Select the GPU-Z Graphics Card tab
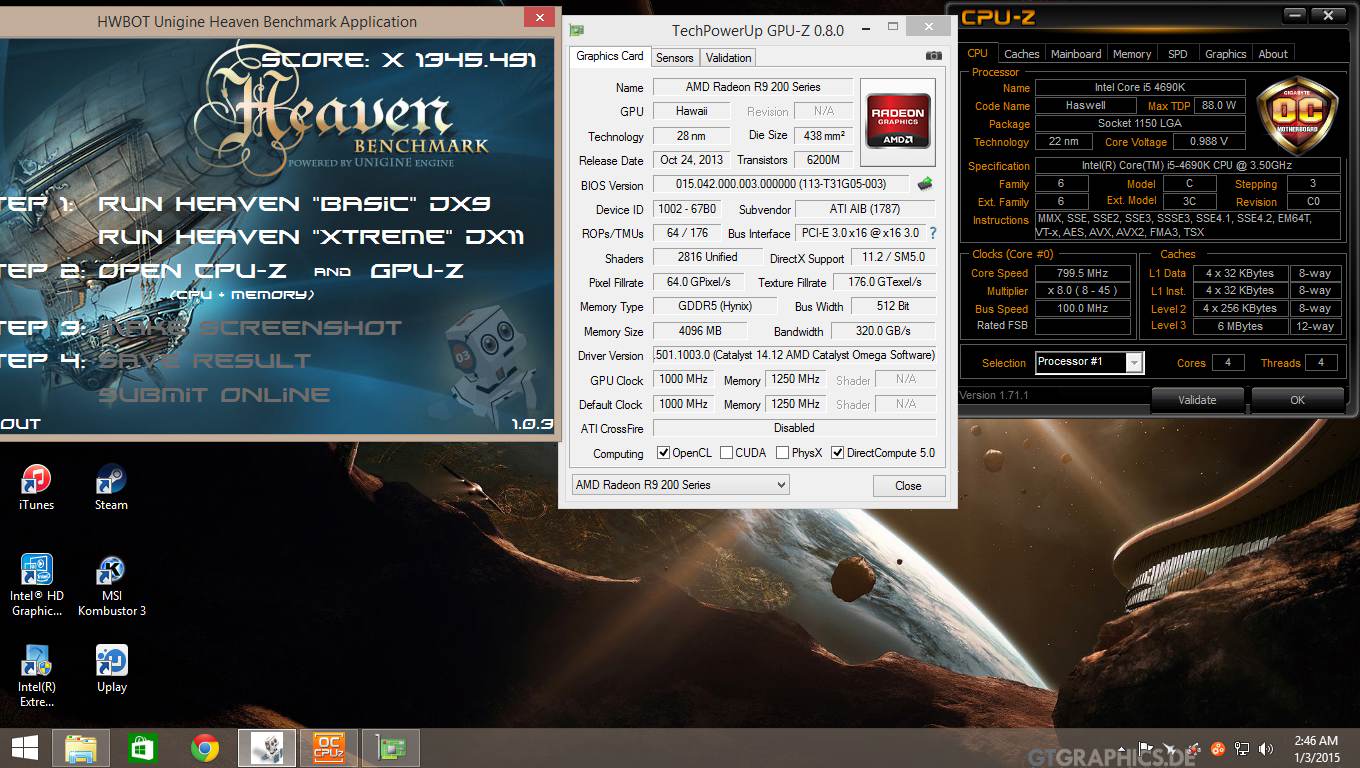This screenshot has height=768, width=1360. [610, 56]
